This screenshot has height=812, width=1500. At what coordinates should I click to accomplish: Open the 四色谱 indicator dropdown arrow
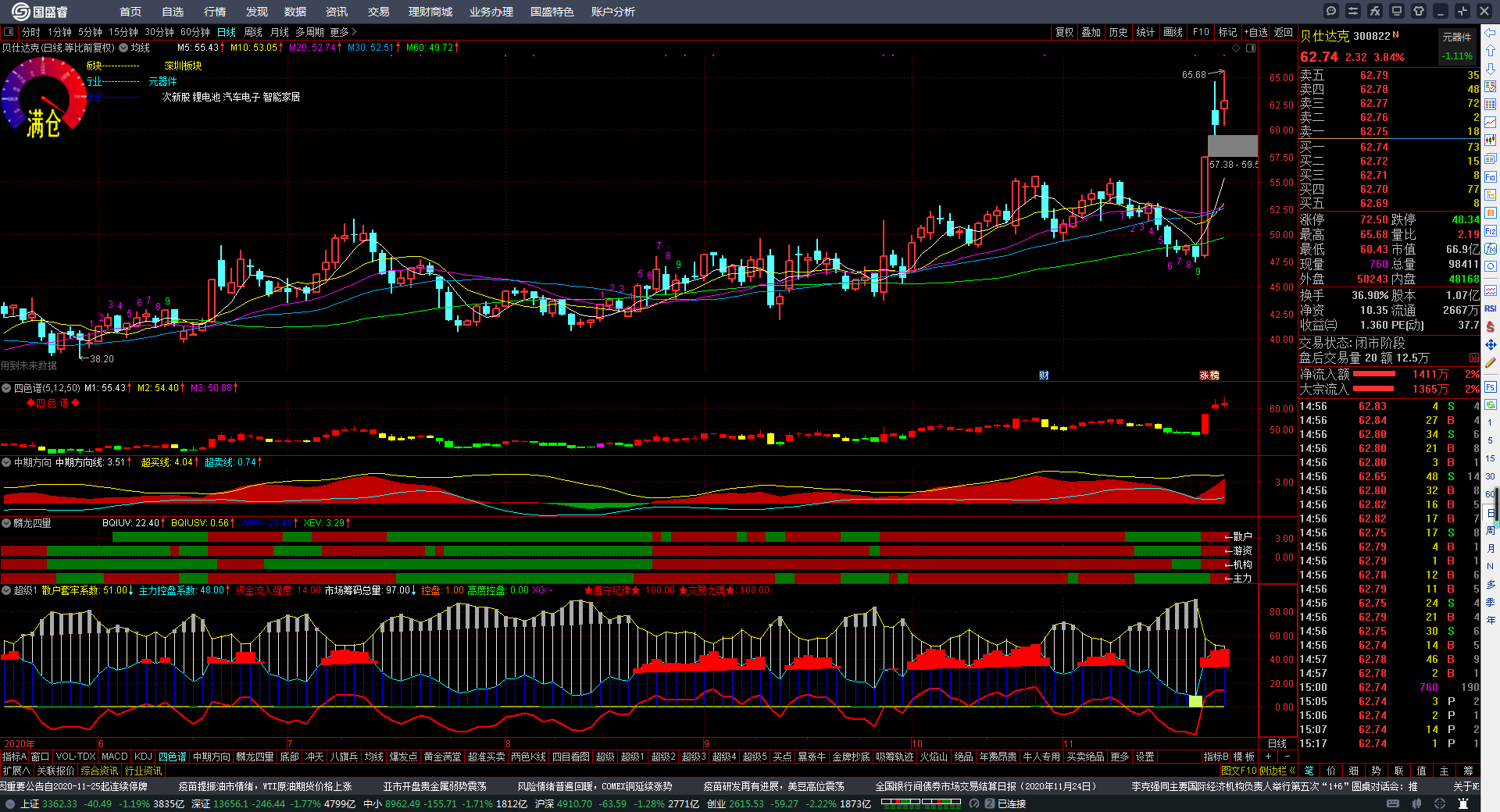[6, 388]
